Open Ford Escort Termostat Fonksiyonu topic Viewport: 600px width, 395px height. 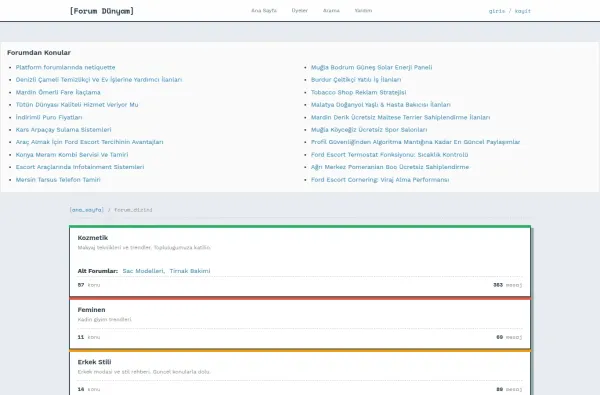[x=390, y=155]
